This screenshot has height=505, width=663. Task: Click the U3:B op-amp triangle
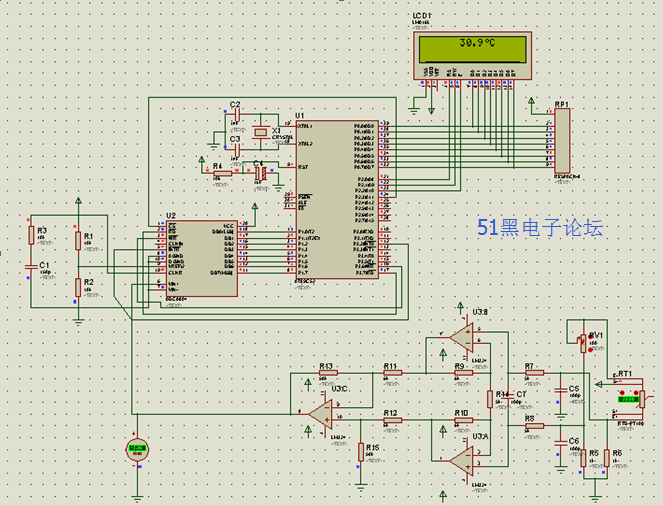460,338
